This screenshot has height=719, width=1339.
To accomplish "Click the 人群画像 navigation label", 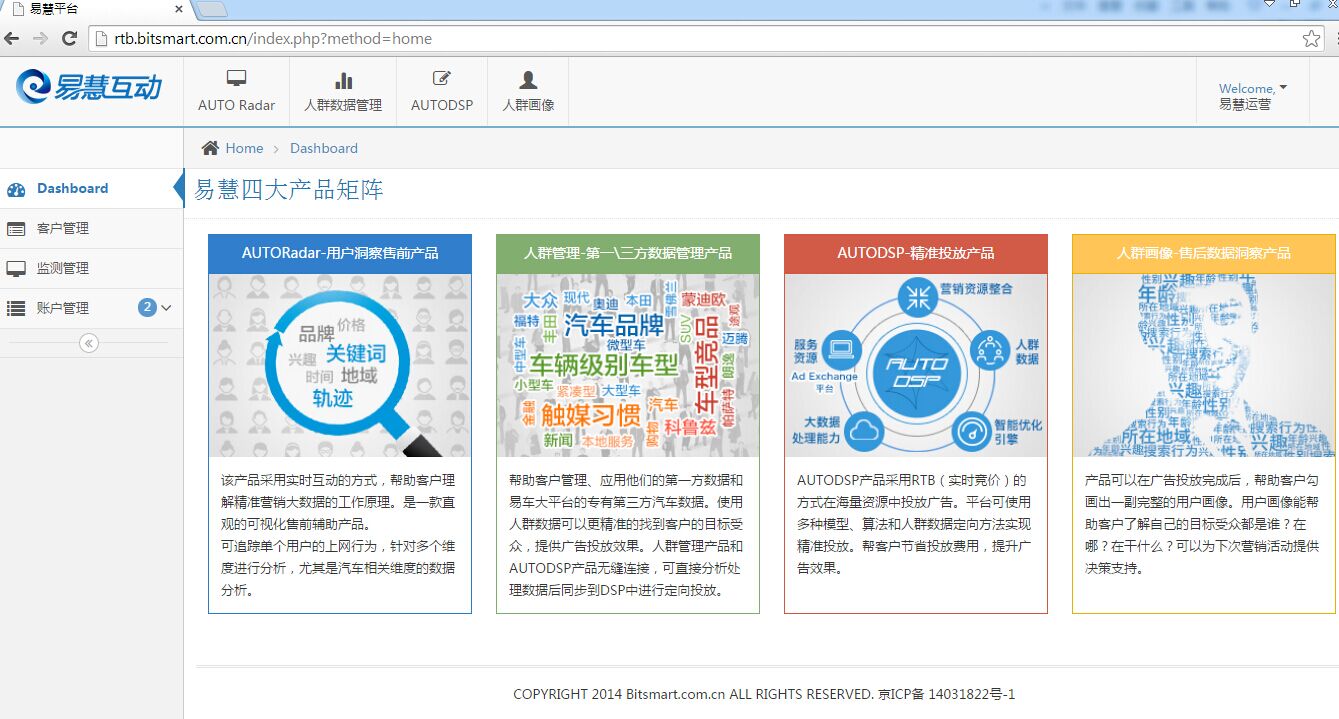I will 528,105.
